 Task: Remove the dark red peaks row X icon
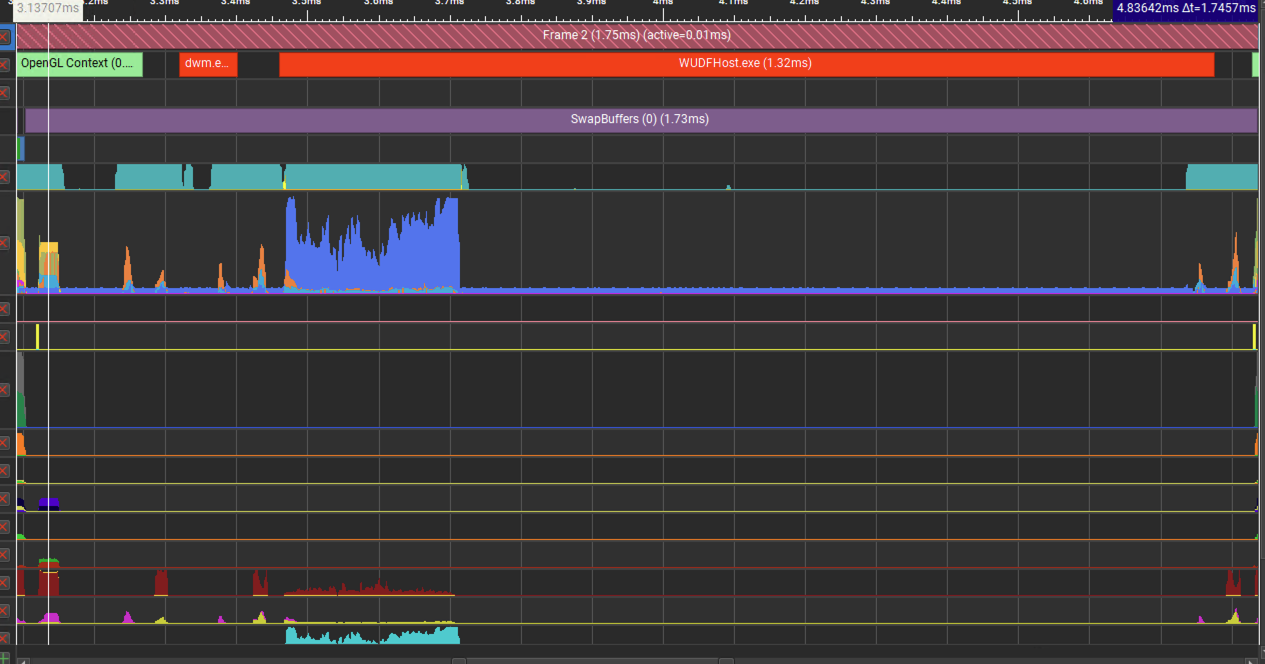5,582
